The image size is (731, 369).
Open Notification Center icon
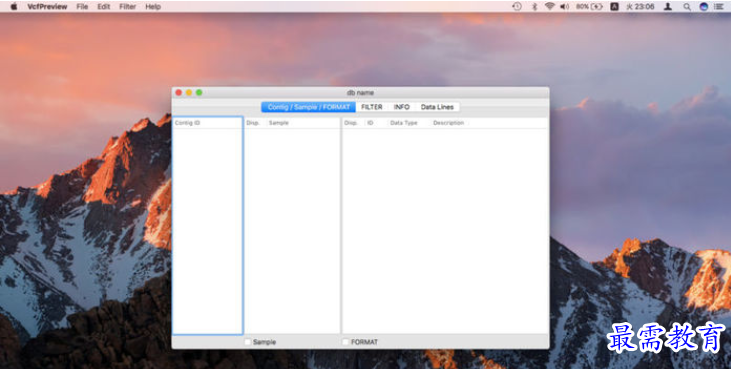[719, 7]
